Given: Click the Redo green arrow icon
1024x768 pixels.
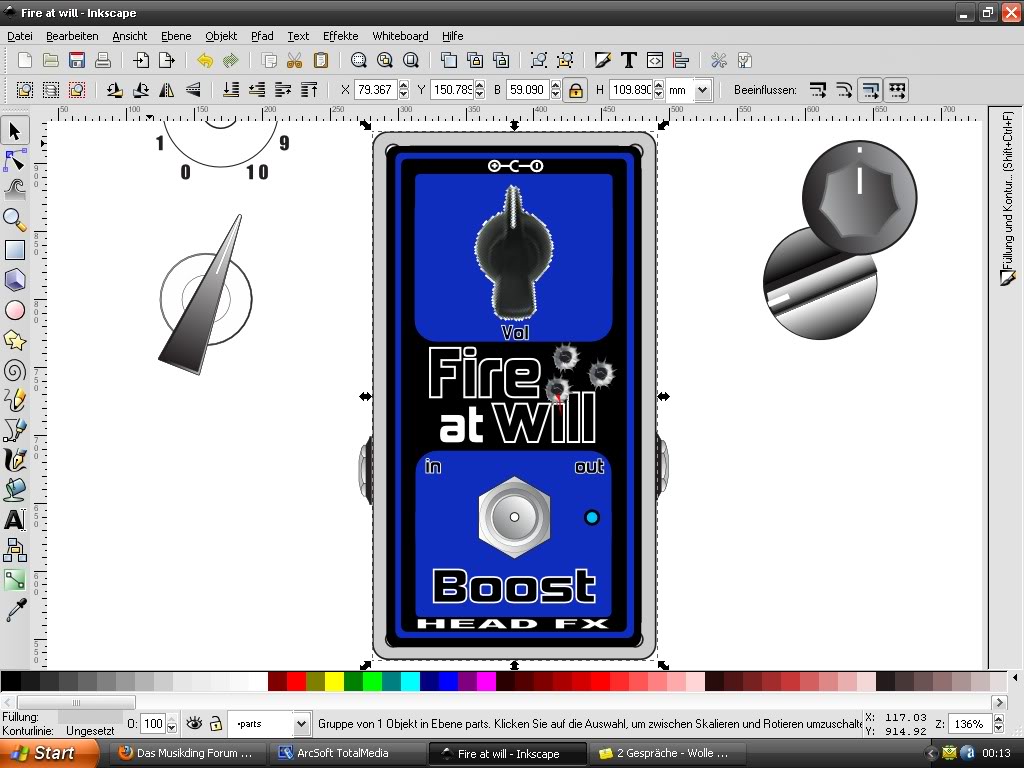Looking at the screenshot, I should [231, 61].
